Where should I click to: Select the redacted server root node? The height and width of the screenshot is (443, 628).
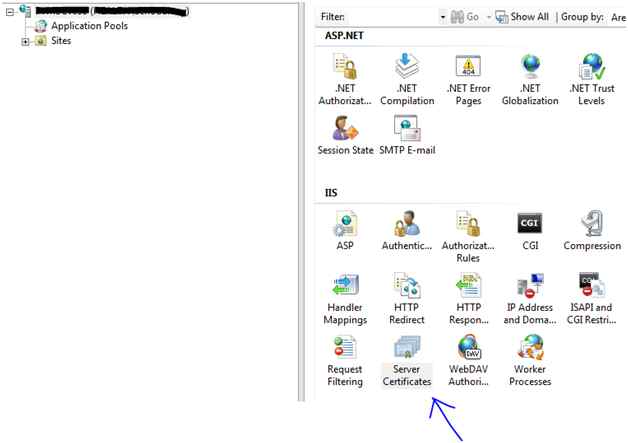pos(112,11)
